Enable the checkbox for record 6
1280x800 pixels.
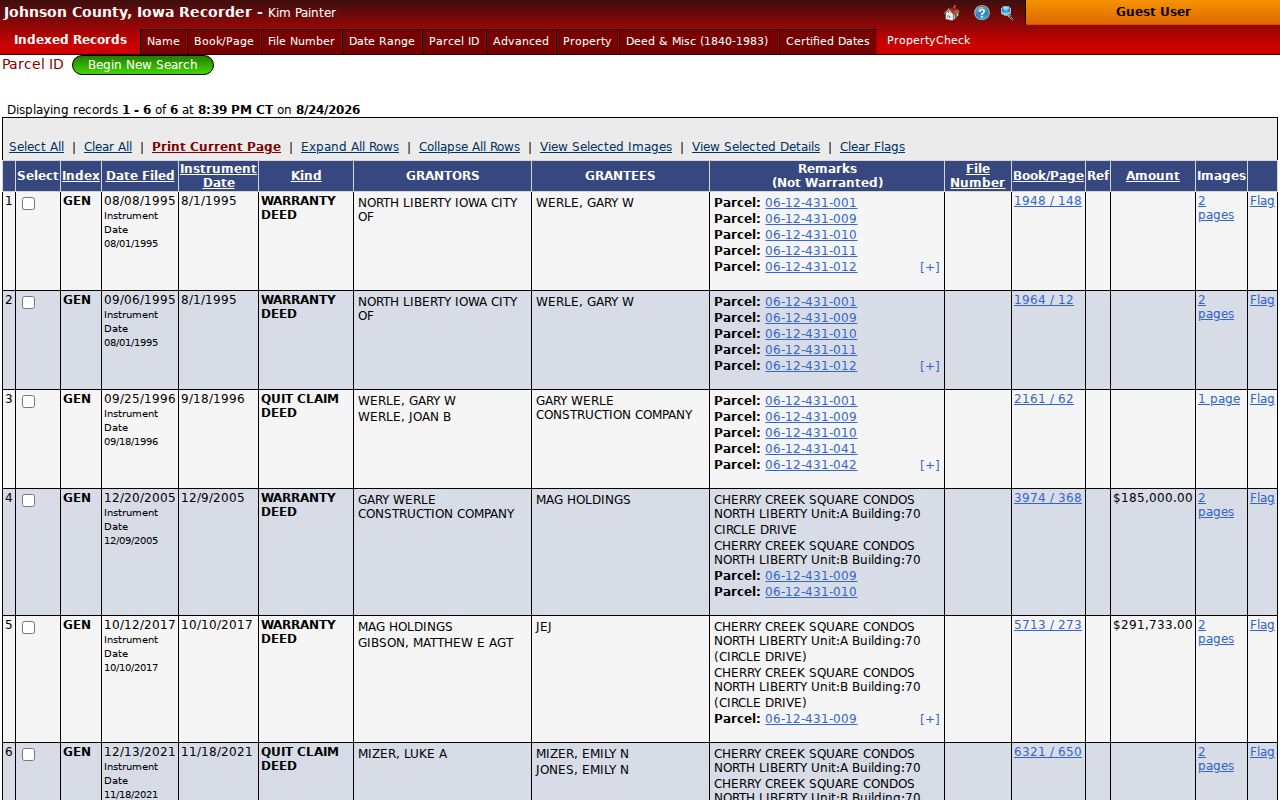click(28, 754)
